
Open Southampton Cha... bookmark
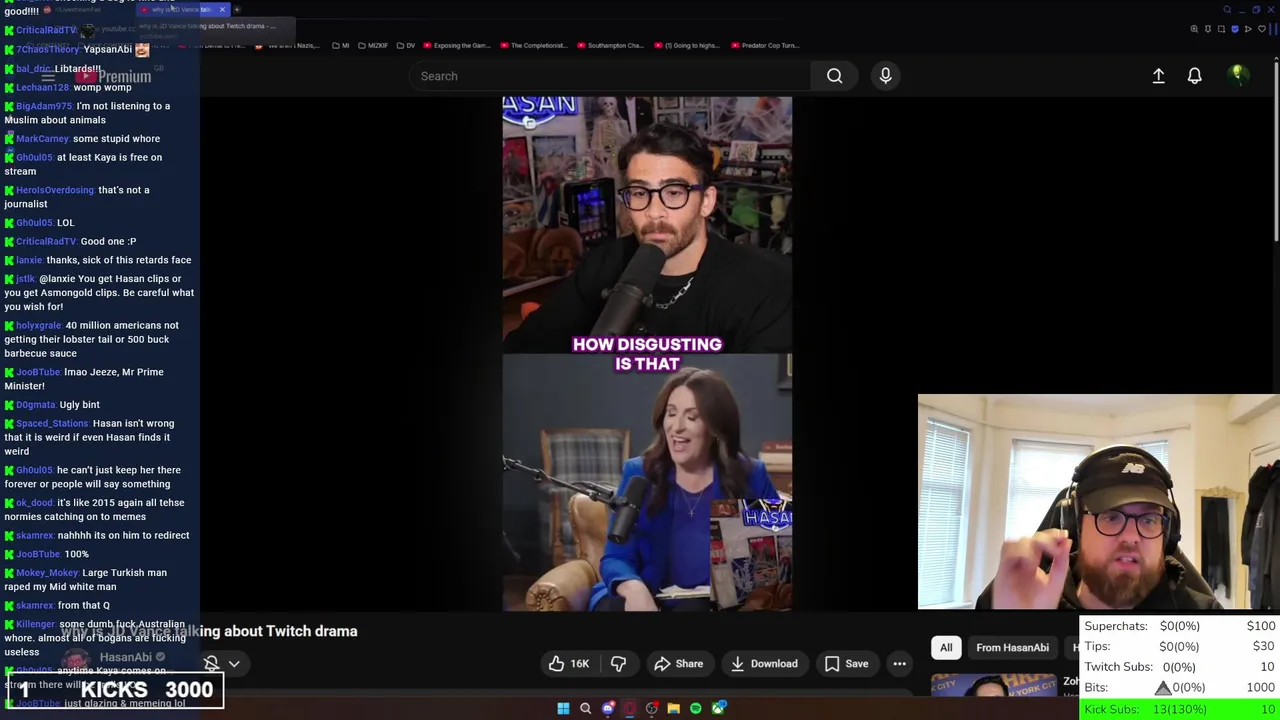(x=609, y=45)
